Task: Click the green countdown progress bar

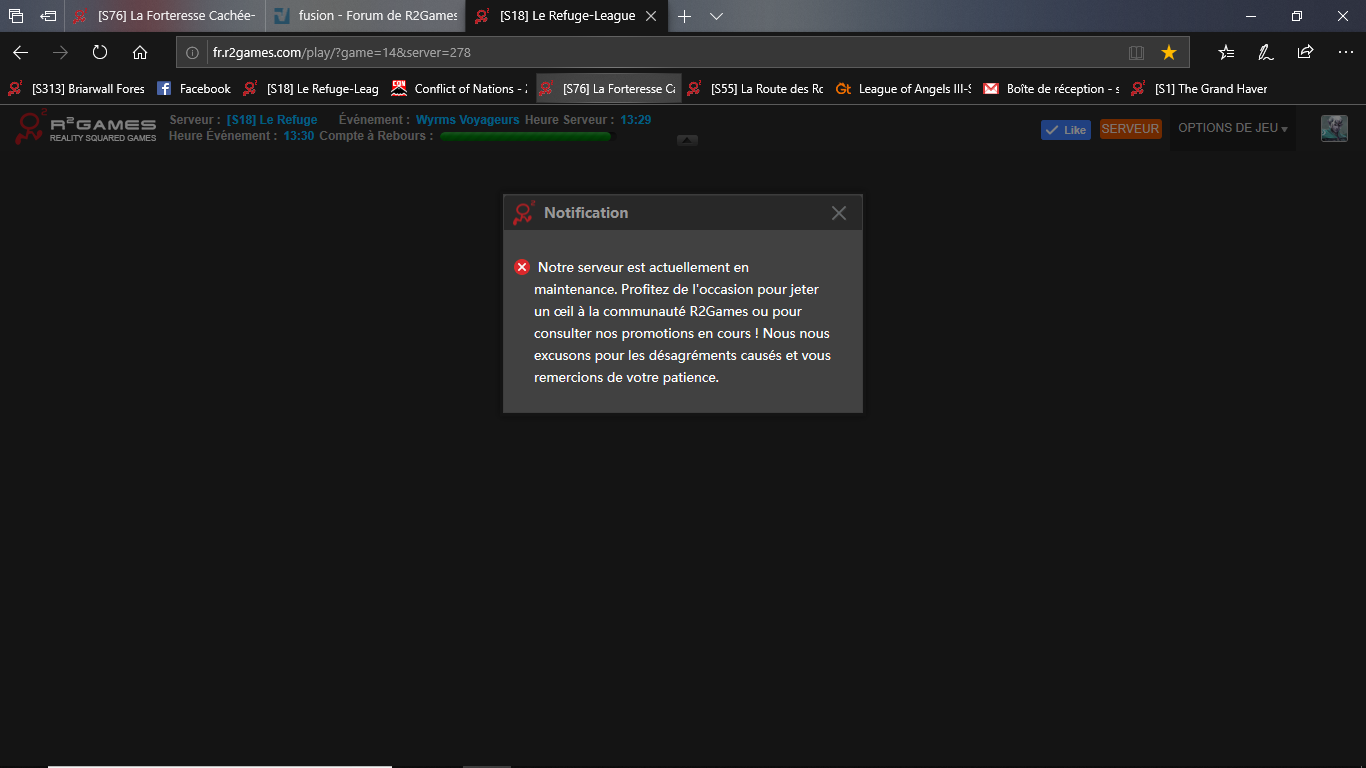Action: tap(525, 136)
